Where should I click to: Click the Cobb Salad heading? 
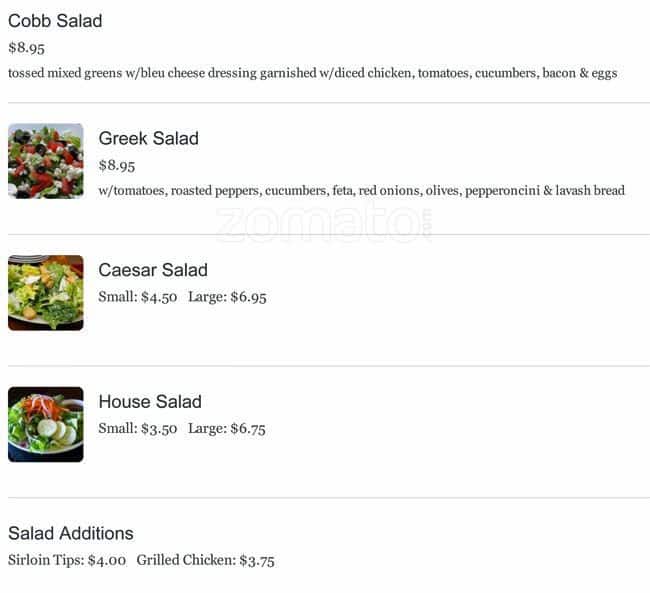pos(55,21)
